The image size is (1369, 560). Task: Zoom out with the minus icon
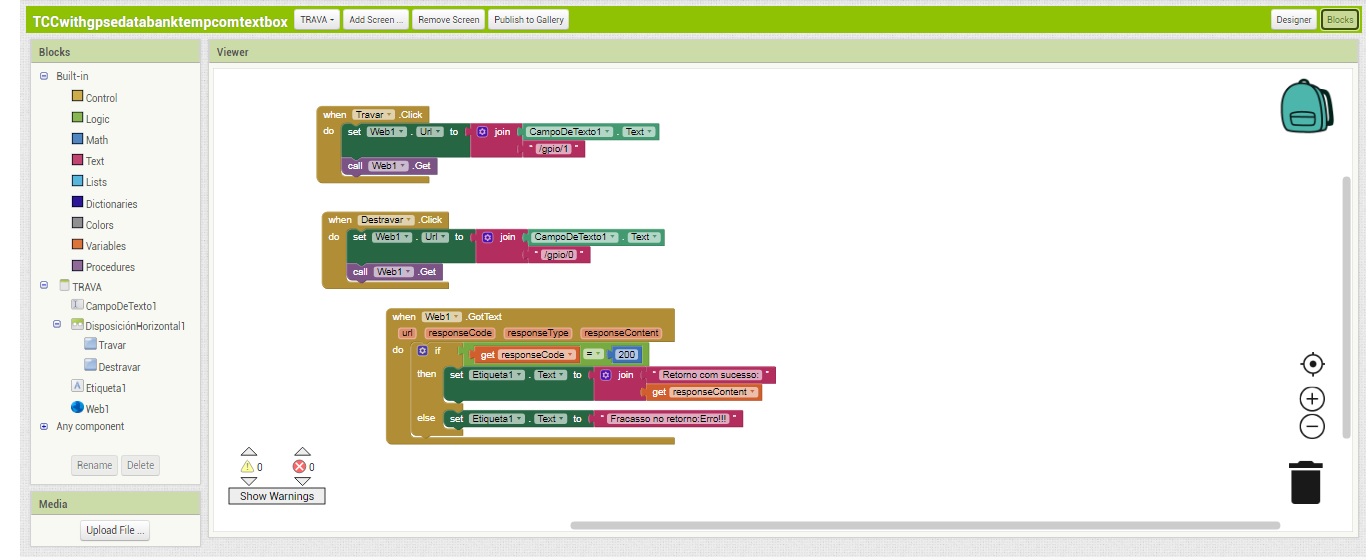pyautogui.click(x=1312, y=427)
